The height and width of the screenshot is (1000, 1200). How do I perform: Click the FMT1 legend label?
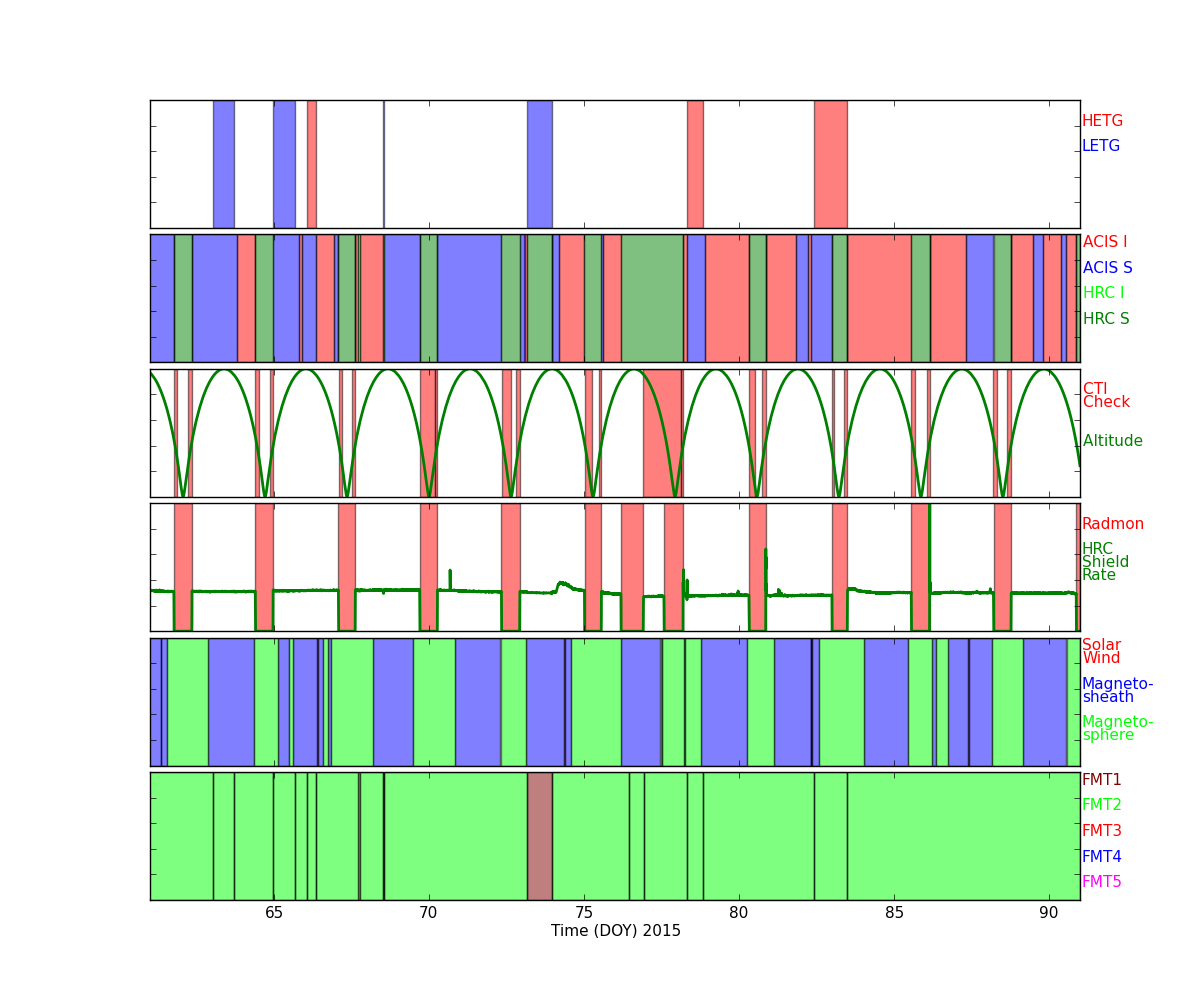[x=1101, y=780]
